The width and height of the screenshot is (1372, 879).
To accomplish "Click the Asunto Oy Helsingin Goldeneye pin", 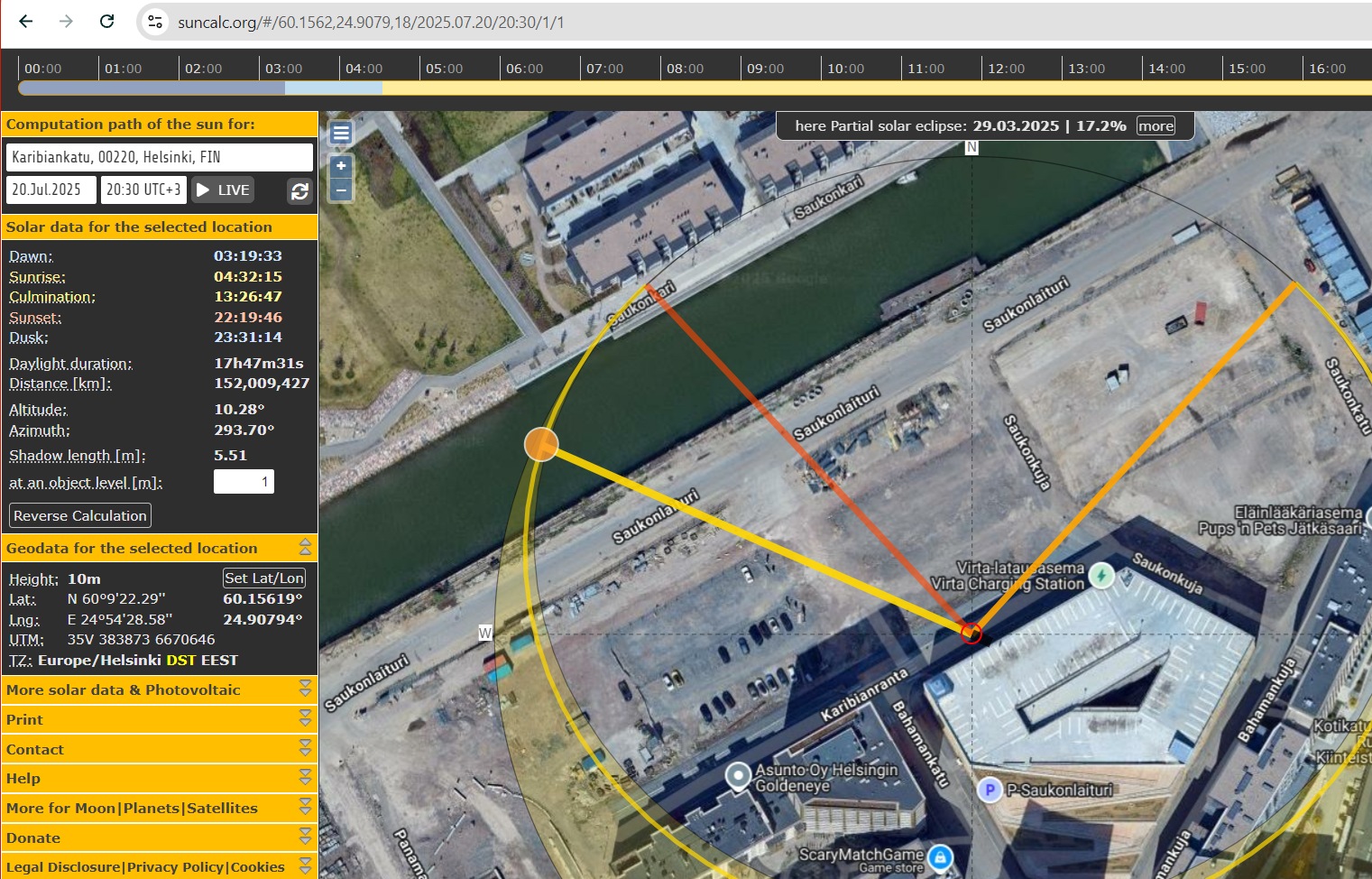I will [739, 775].
